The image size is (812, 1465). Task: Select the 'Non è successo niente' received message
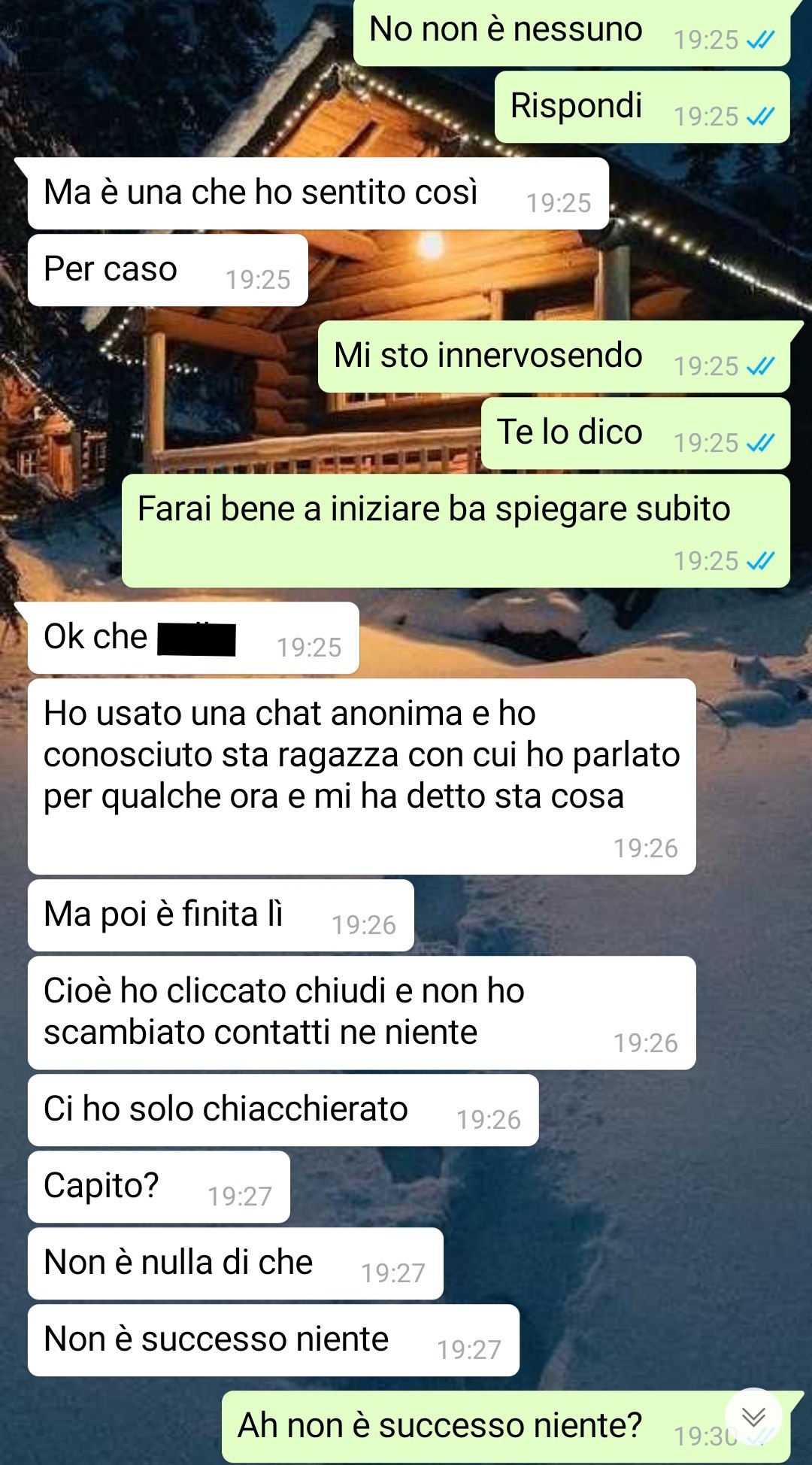pyautogui.click(x=274, y=1340)
